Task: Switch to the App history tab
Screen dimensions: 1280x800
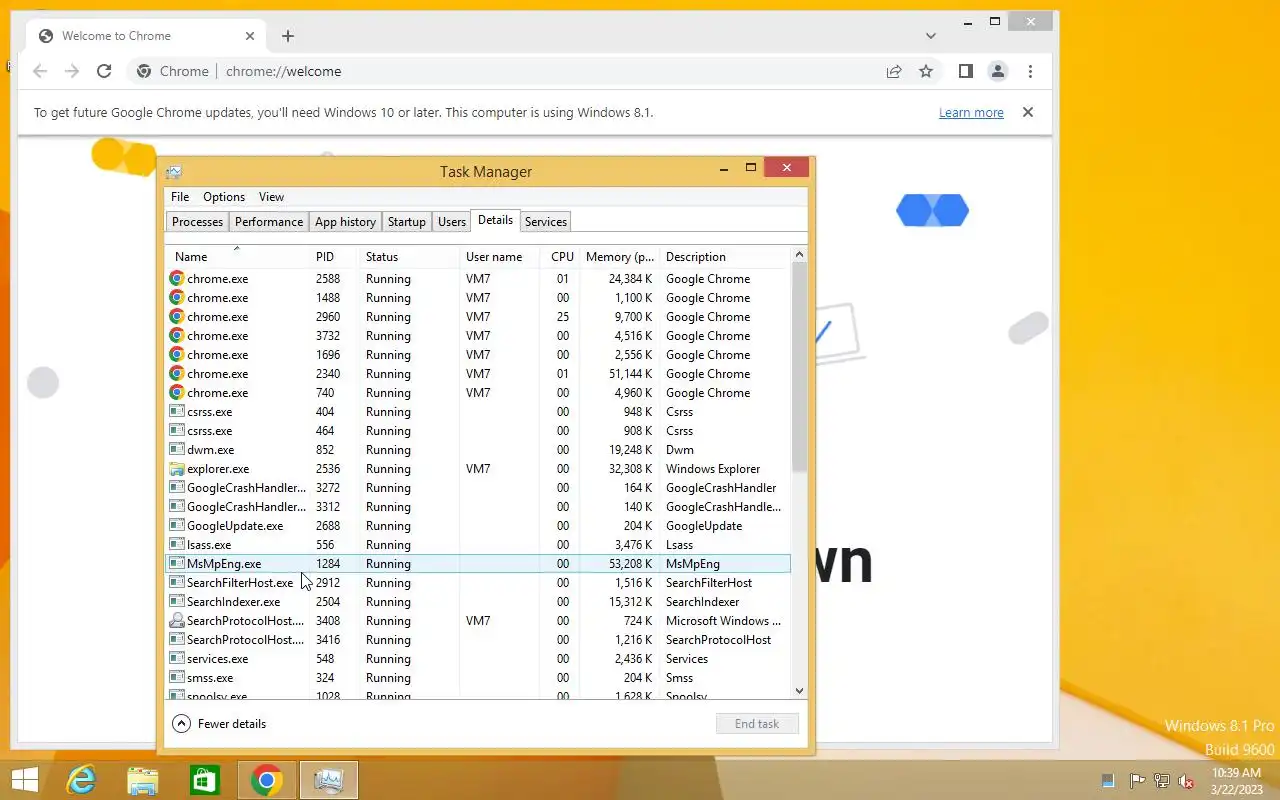Action: (x=345, y=222)
